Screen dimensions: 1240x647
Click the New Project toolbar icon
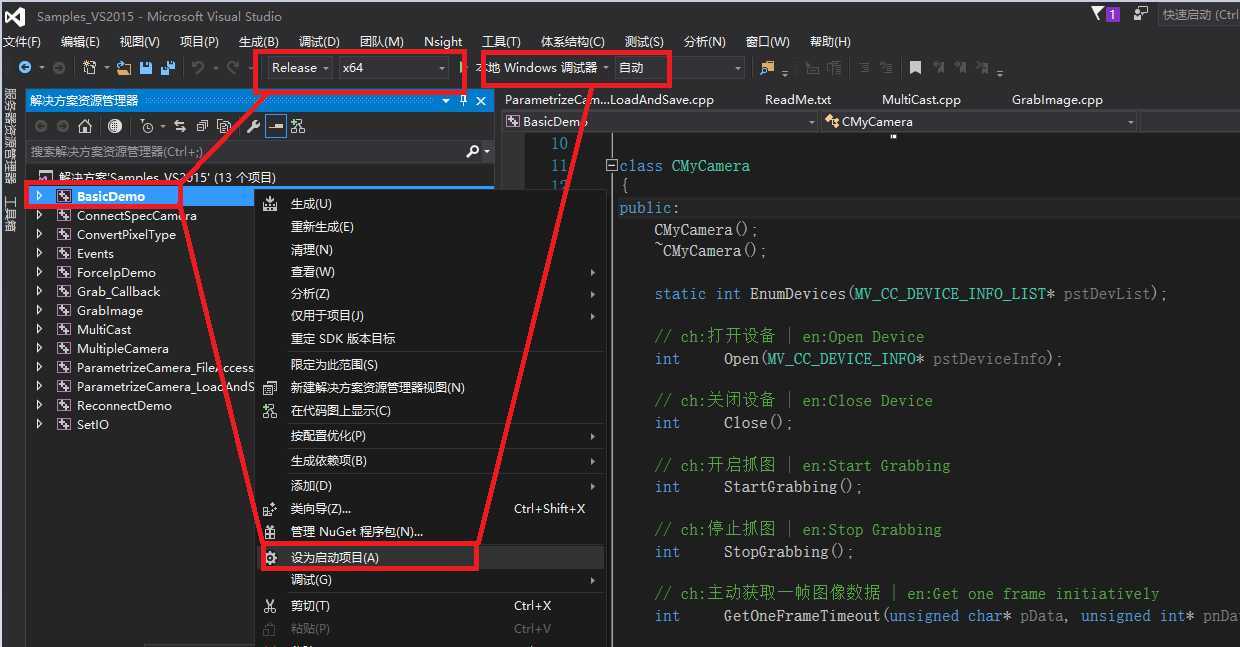click(x=91, y=68)
